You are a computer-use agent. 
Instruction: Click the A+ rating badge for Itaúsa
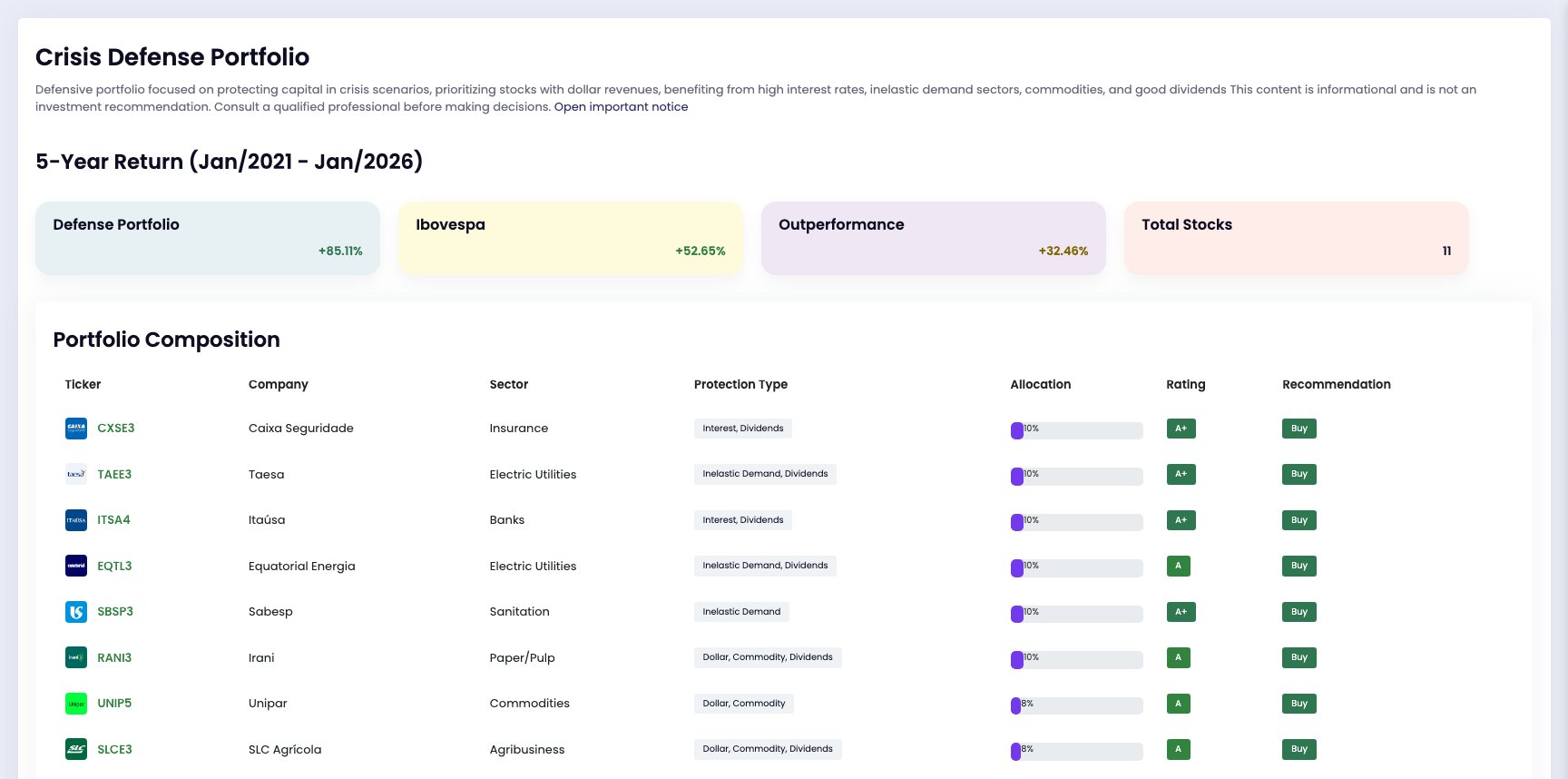point(1181,520)
